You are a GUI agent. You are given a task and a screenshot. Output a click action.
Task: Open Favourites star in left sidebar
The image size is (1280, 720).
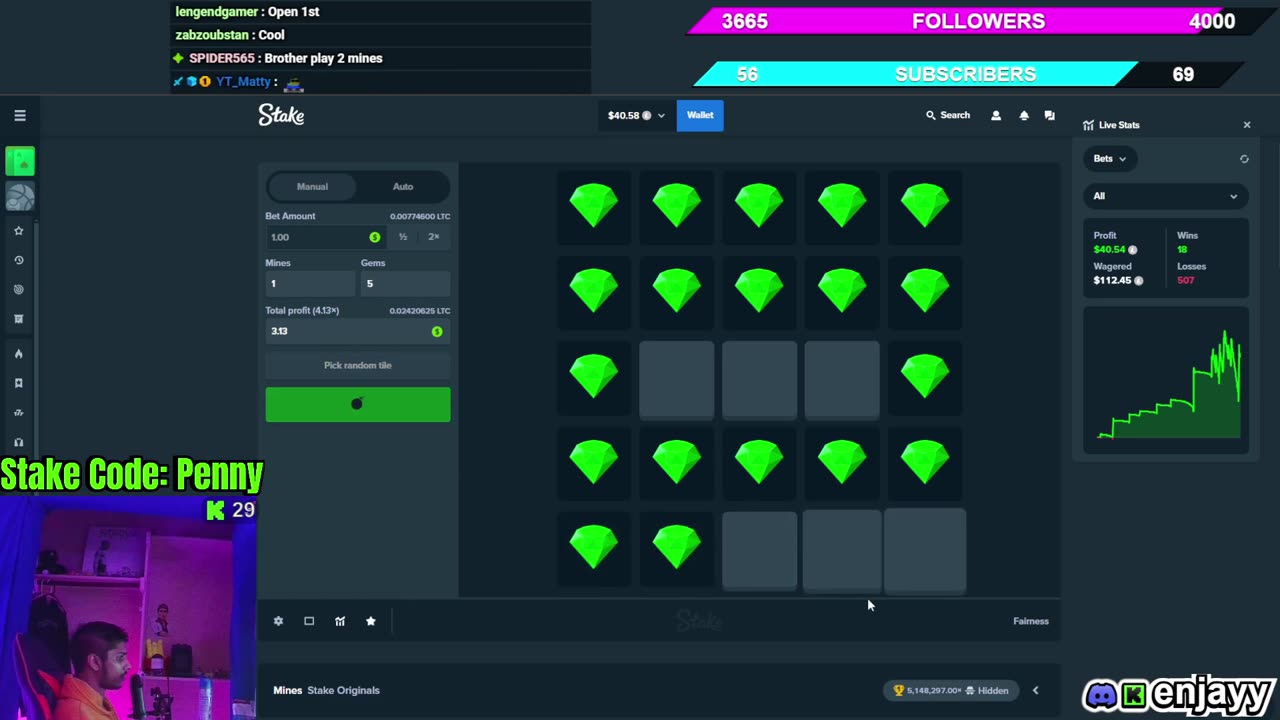click(x=18, y=231)
